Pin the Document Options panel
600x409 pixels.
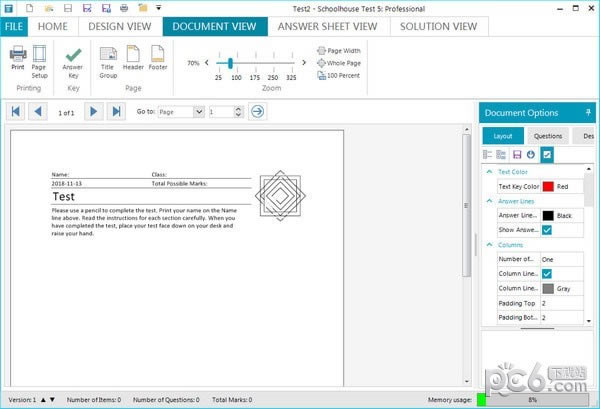(x=589, y=113)
